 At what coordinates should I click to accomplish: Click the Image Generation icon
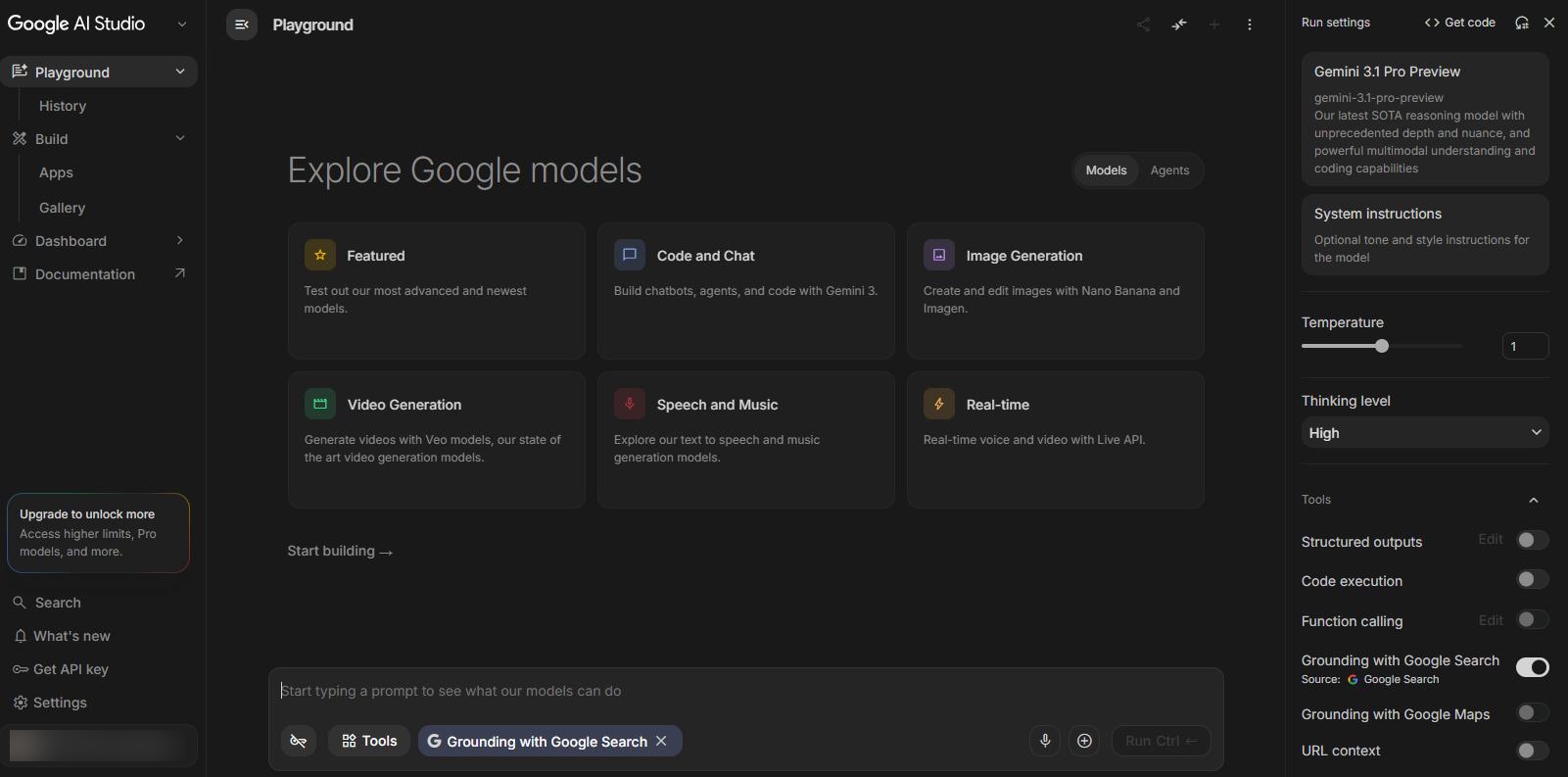click(x=939, y=255)
